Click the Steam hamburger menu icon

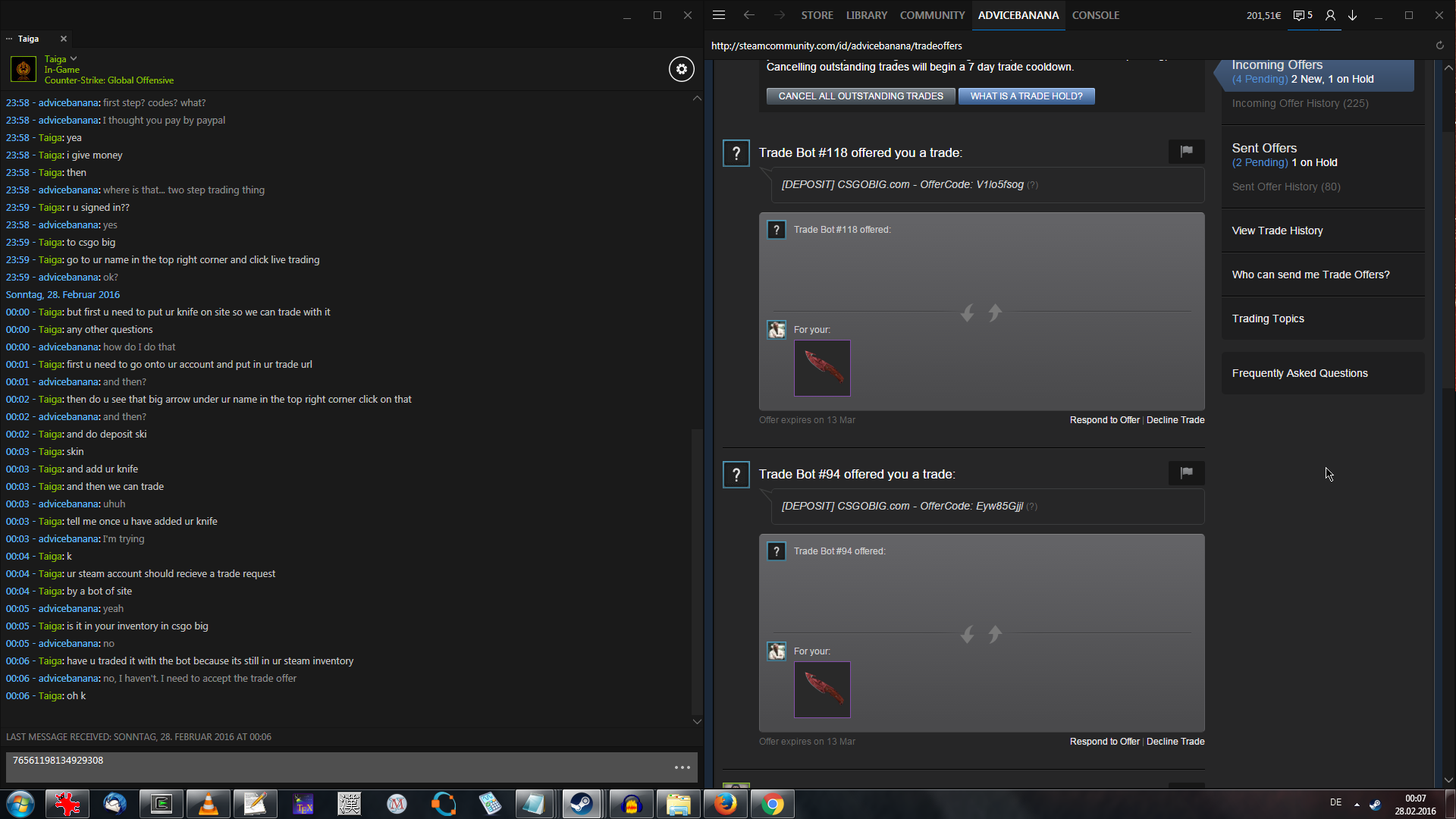pos(719,15)
